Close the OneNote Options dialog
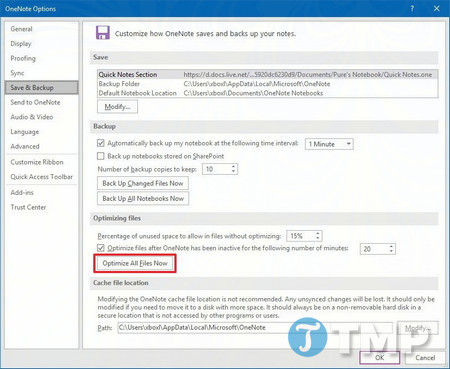This screenshot has width=450, height=369. pos(437,8)
